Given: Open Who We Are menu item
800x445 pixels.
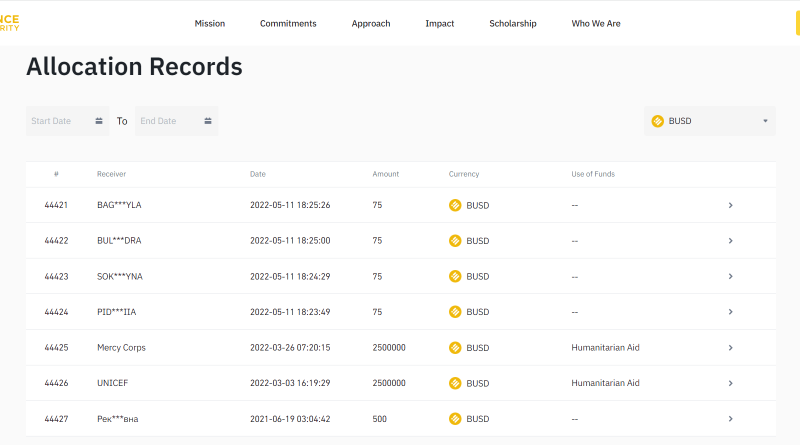Looking at the screenshot, I should coord(596,23).
